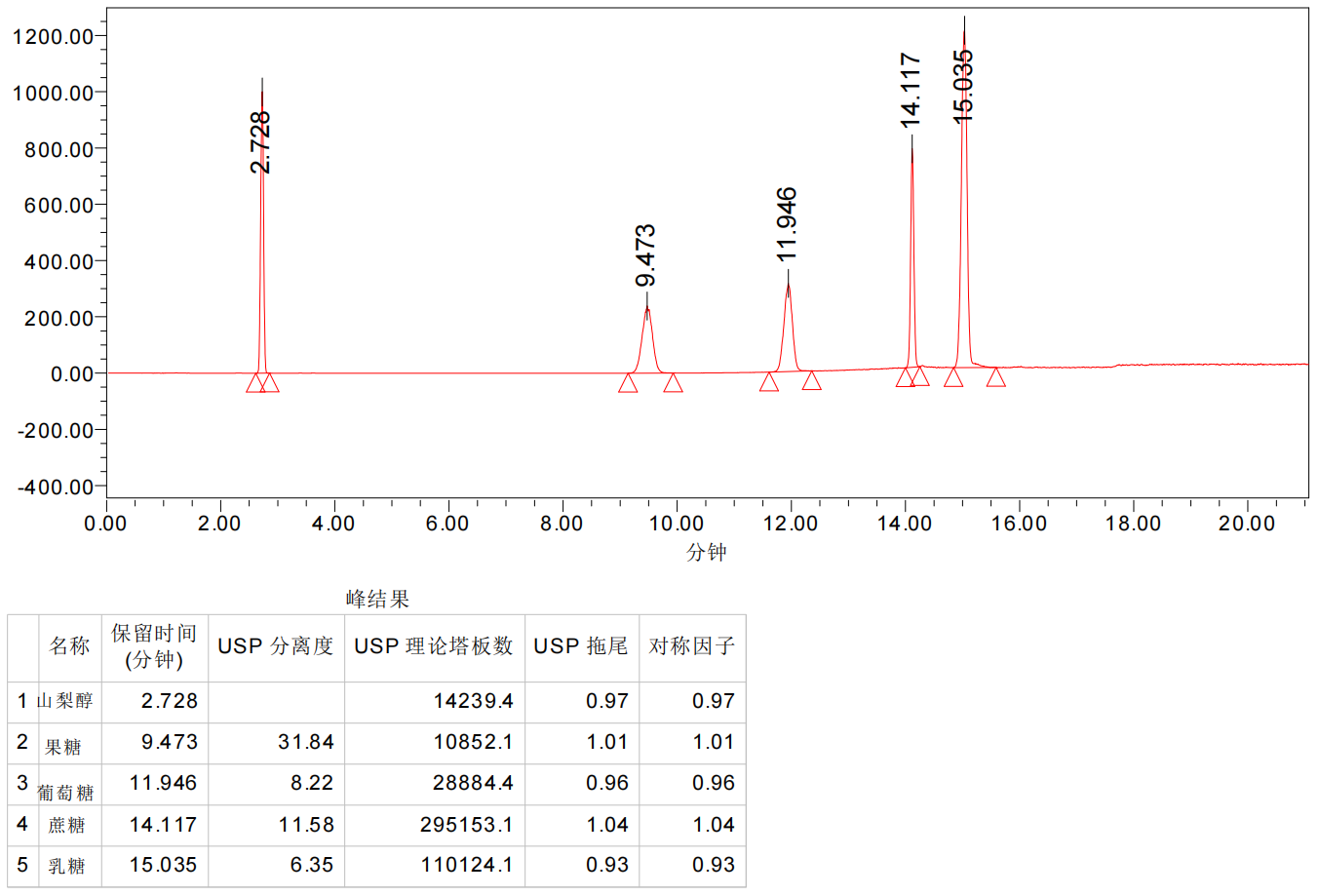This screenshot has width=1319, height=896.
Task: Click the start triangle marker of the 9.473 peak
Action: (x=628, y=383)
